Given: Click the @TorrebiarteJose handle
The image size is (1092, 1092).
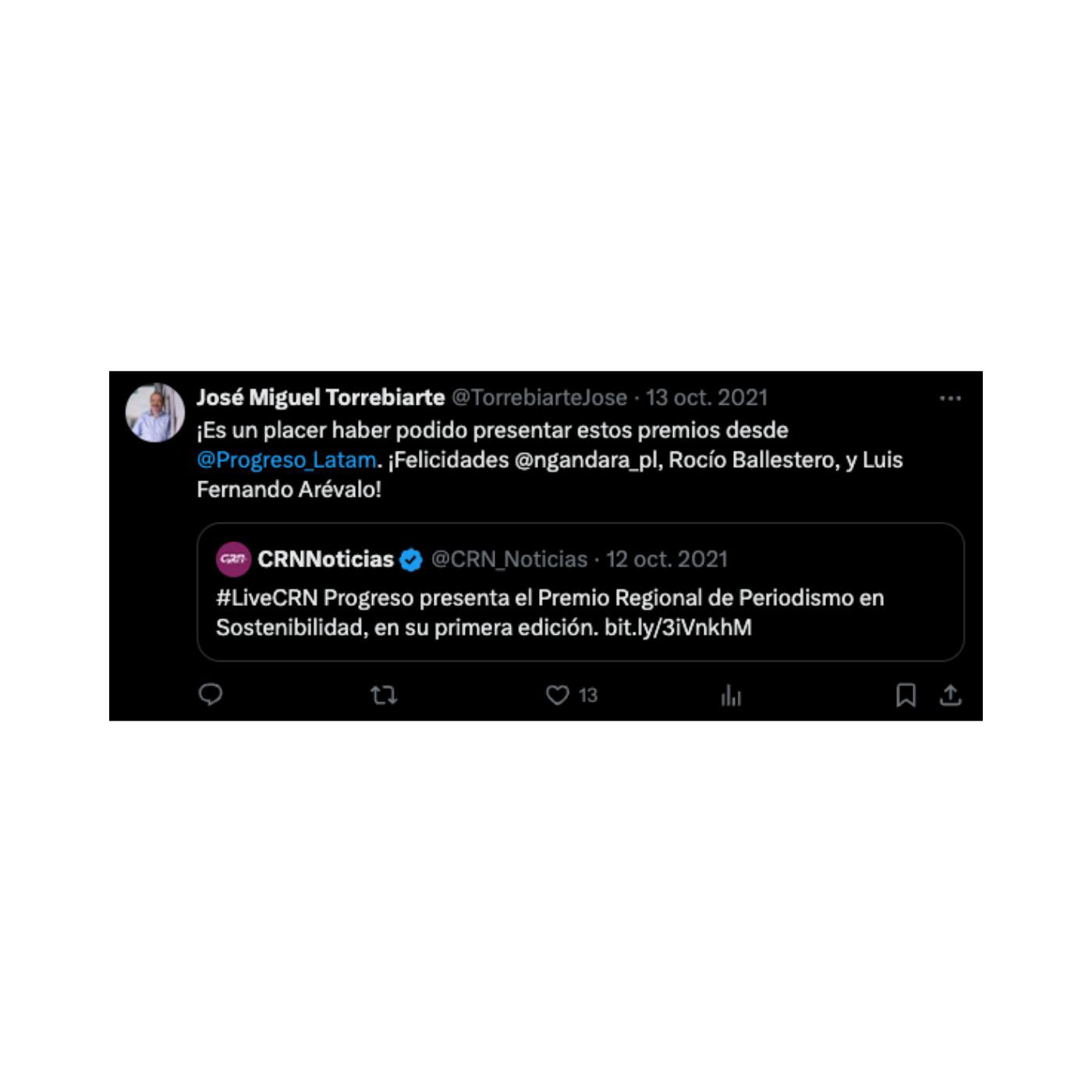Looking at the screenshot, I should tap(539, 398).
